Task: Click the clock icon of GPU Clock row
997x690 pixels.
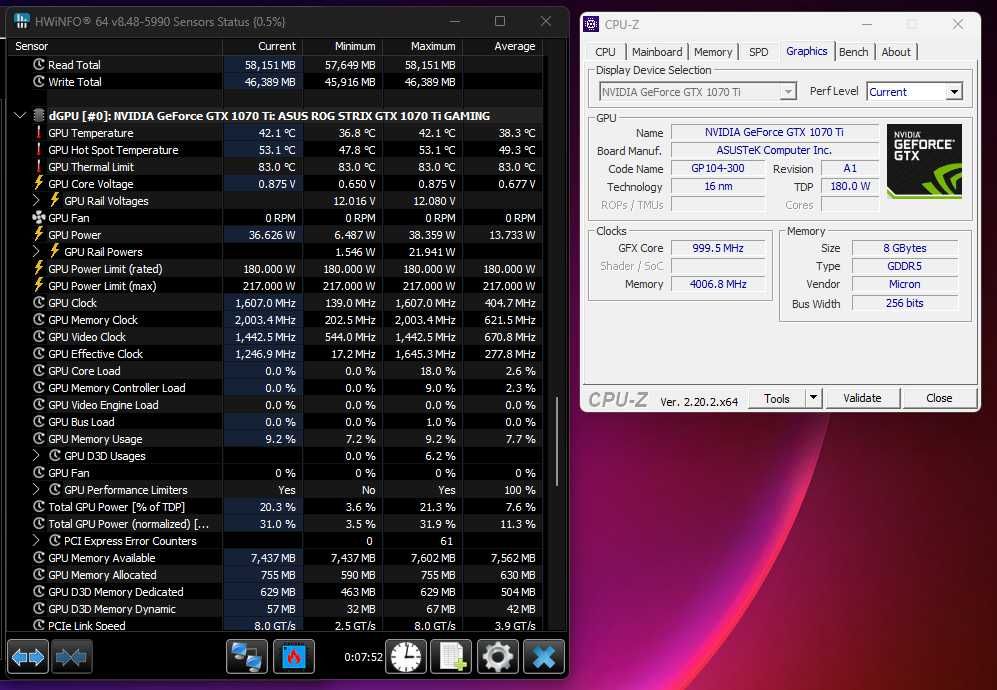Action: click(x=39, y=303)
